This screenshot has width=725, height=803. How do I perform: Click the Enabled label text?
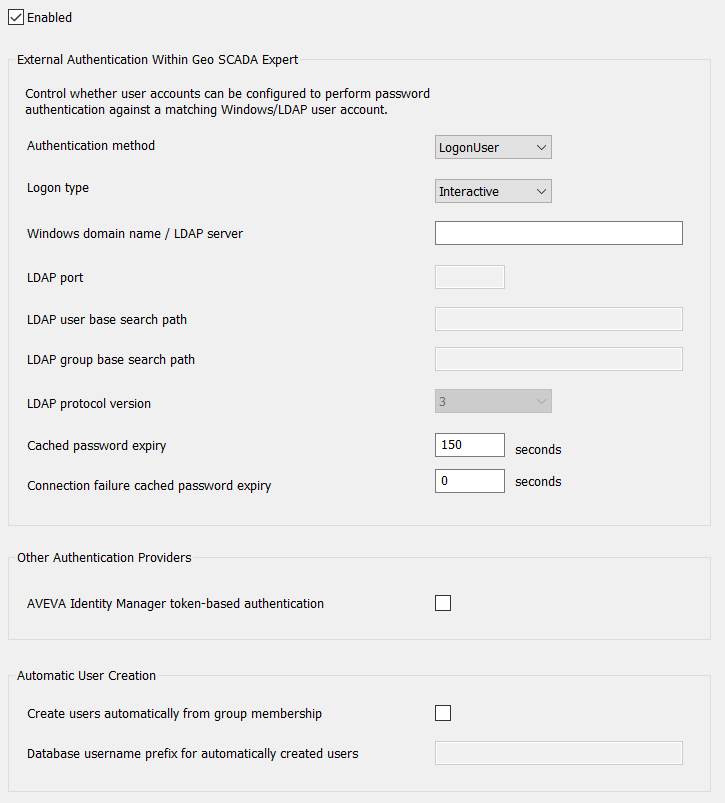point(49,17)
